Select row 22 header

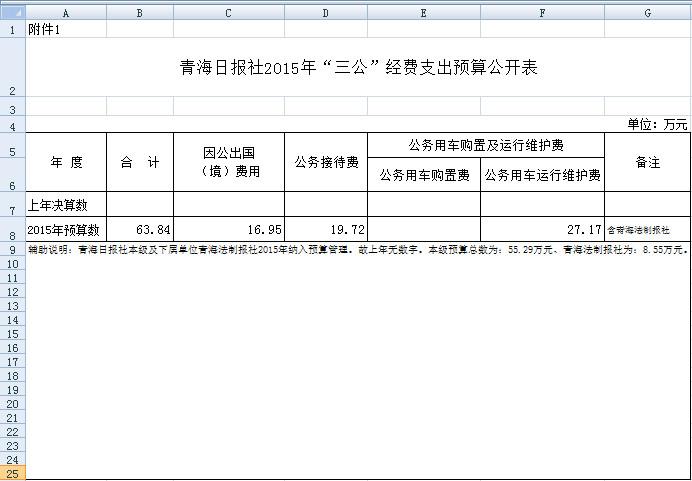tap(13, 432)
